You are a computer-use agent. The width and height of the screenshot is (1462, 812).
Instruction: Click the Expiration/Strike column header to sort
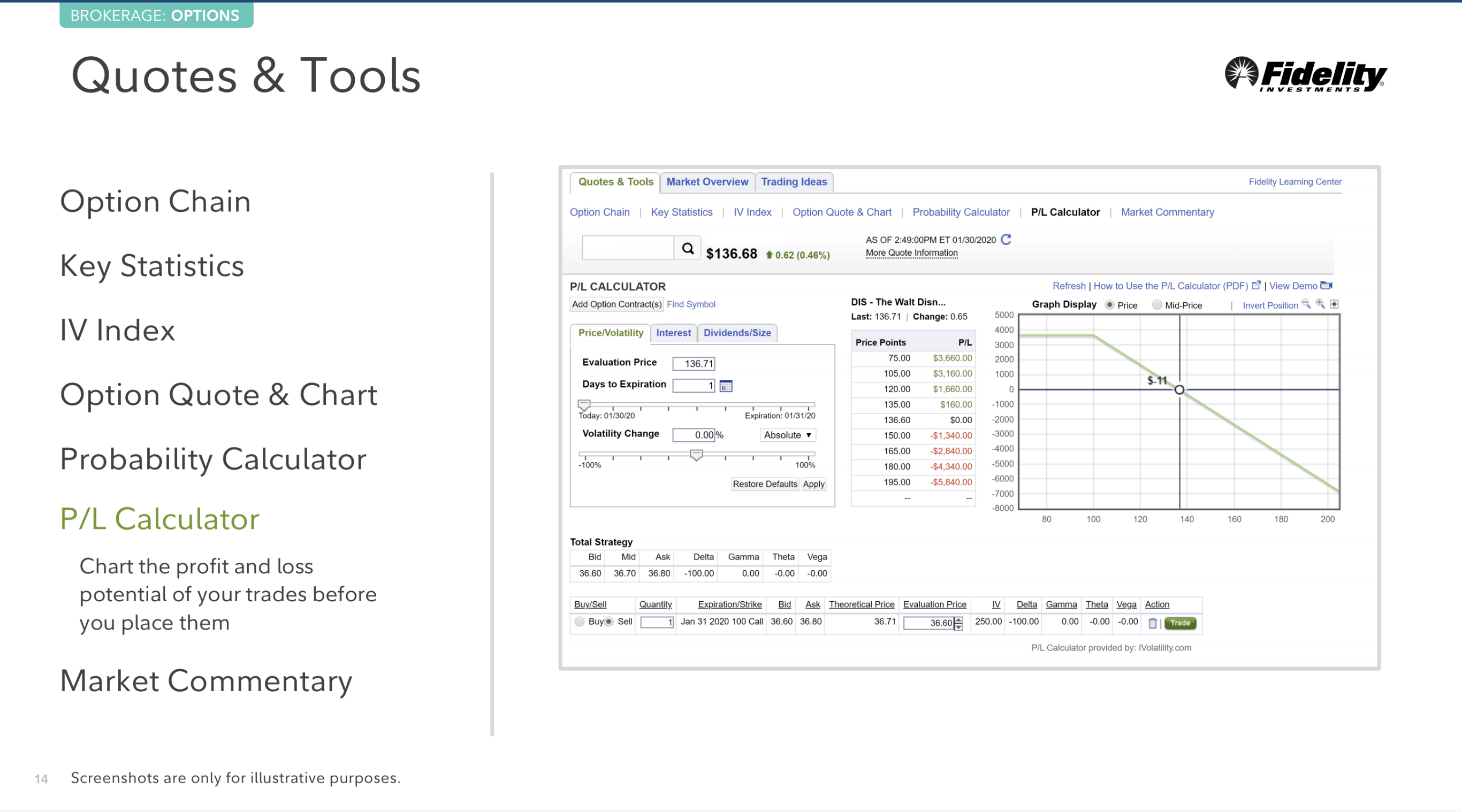point(729,604)
